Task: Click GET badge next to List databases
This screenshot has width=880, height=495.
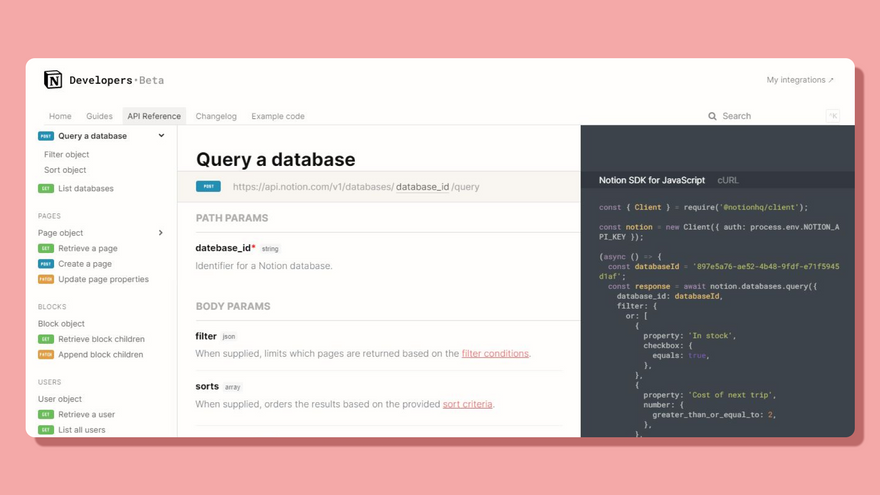Action: point(46,188)
